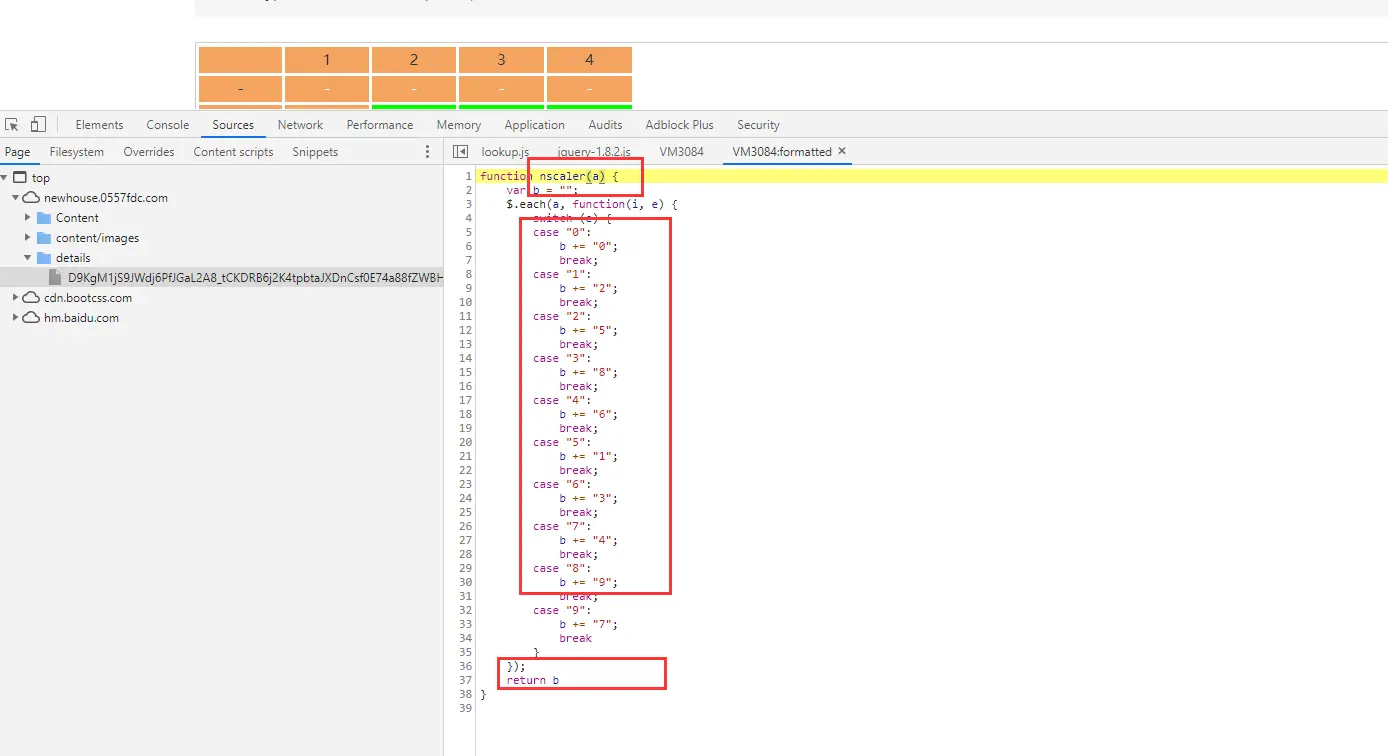This screenshot has width=1388, height=756.
Task: Open the Console panel
Action: tap(168, 125)
